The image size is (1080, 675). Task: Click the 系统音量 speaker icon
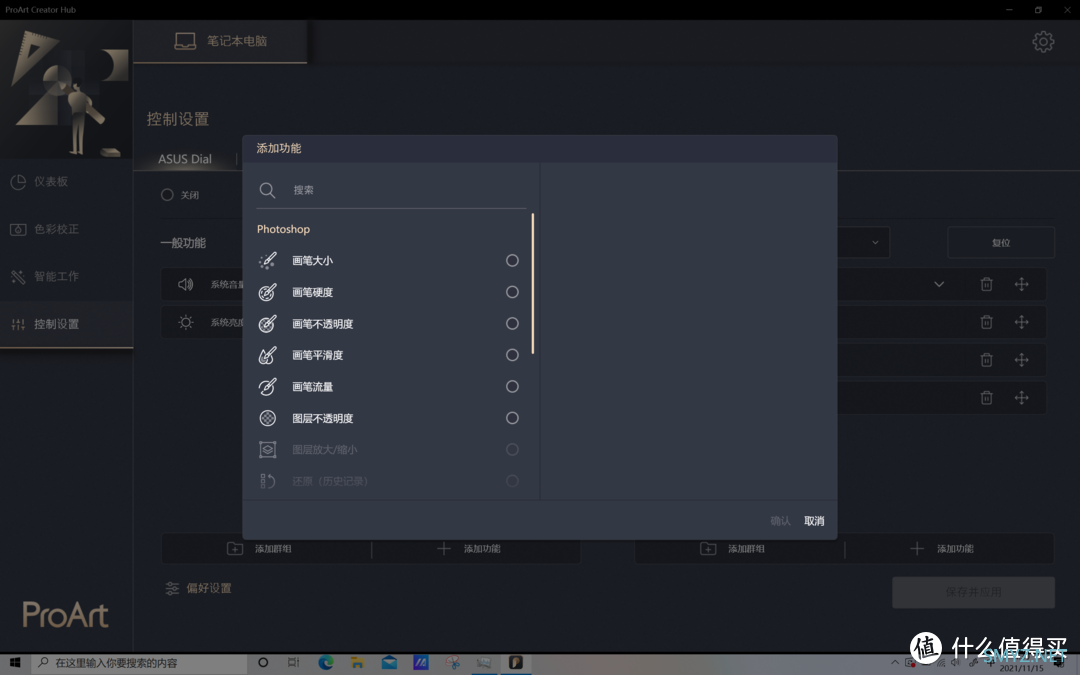coord(185,284)
